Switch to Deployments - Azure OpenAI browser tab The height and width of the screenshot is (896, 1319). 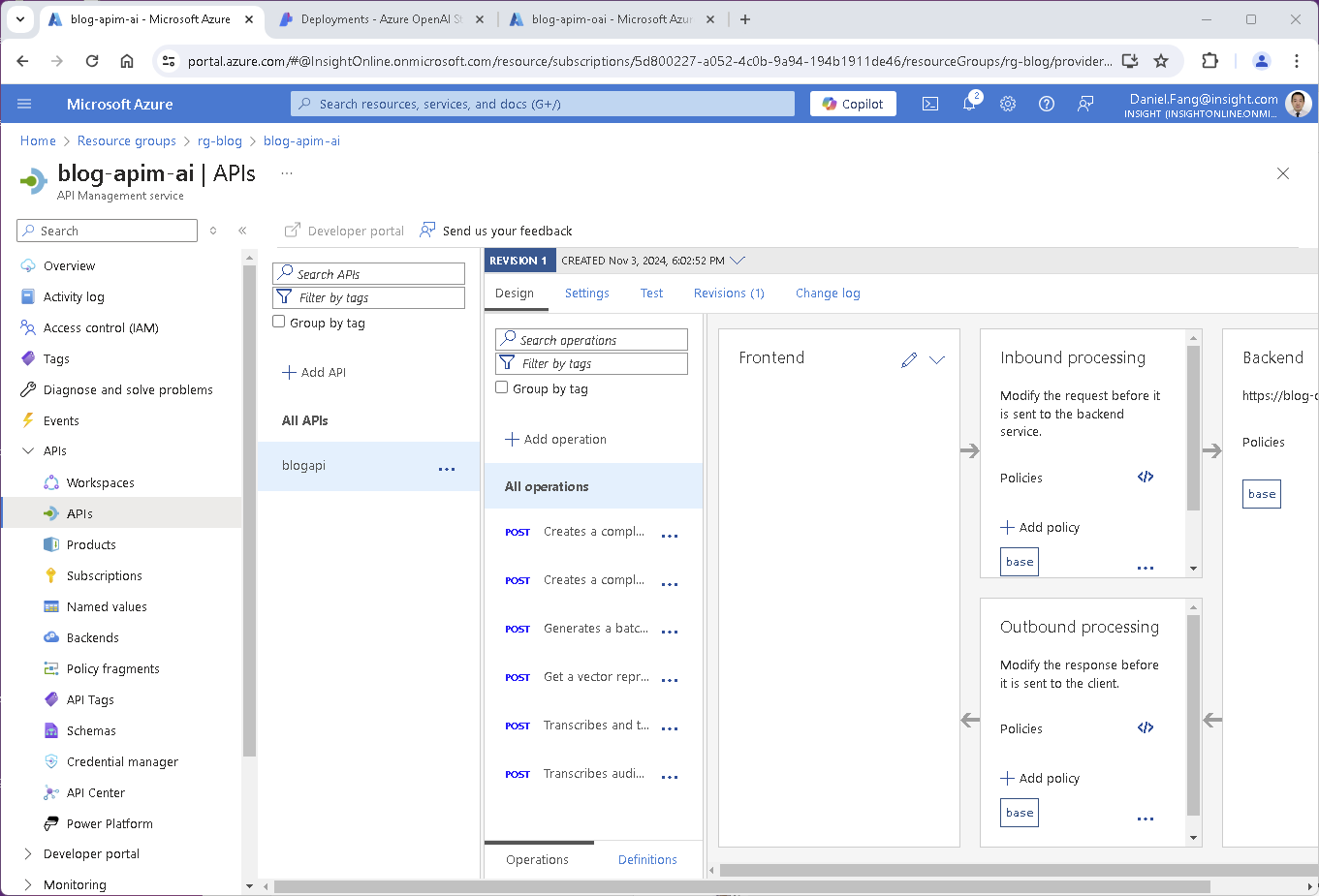point(382,19)
